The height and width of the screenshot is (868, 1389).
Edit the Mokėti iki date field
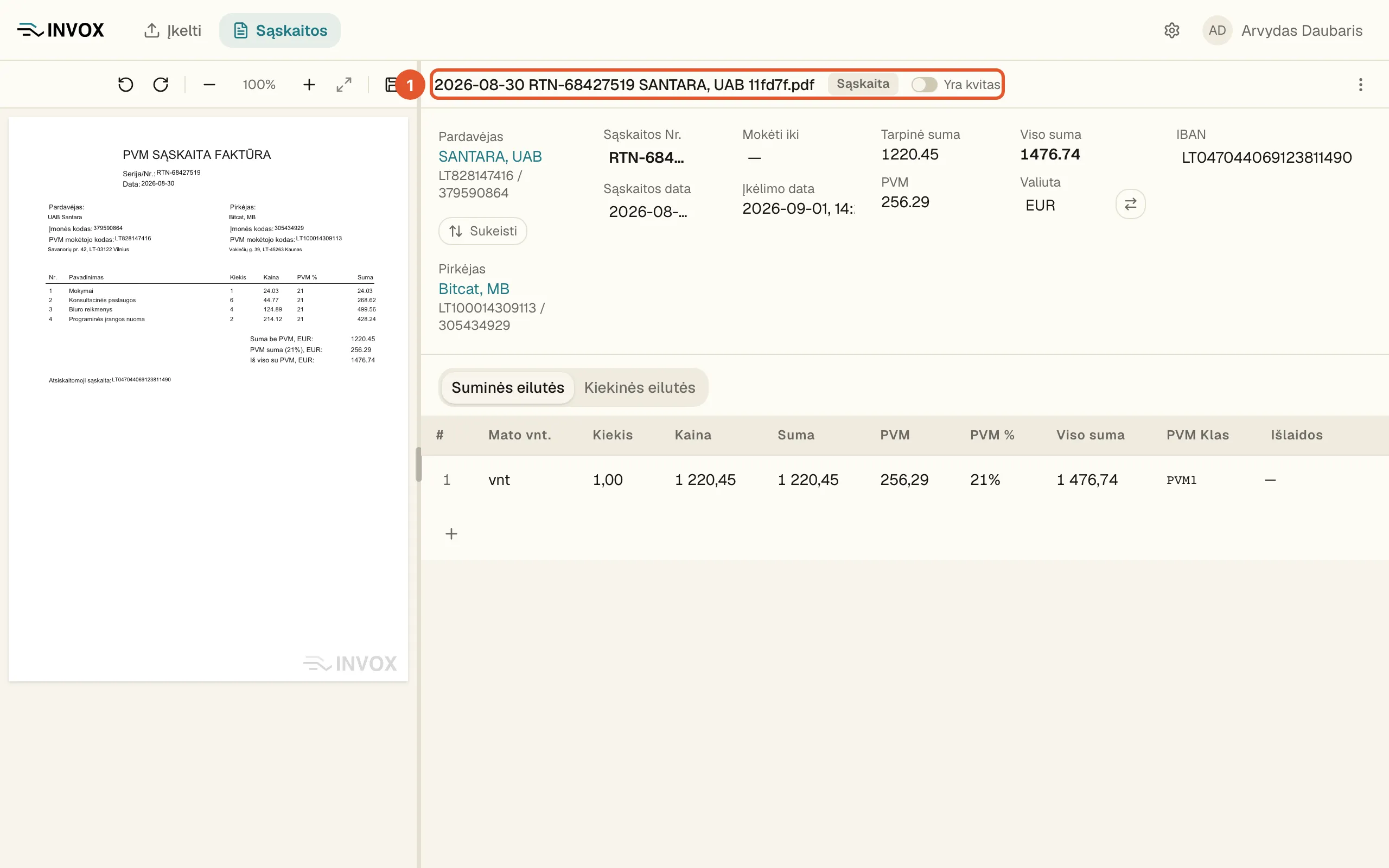(754, 157)
